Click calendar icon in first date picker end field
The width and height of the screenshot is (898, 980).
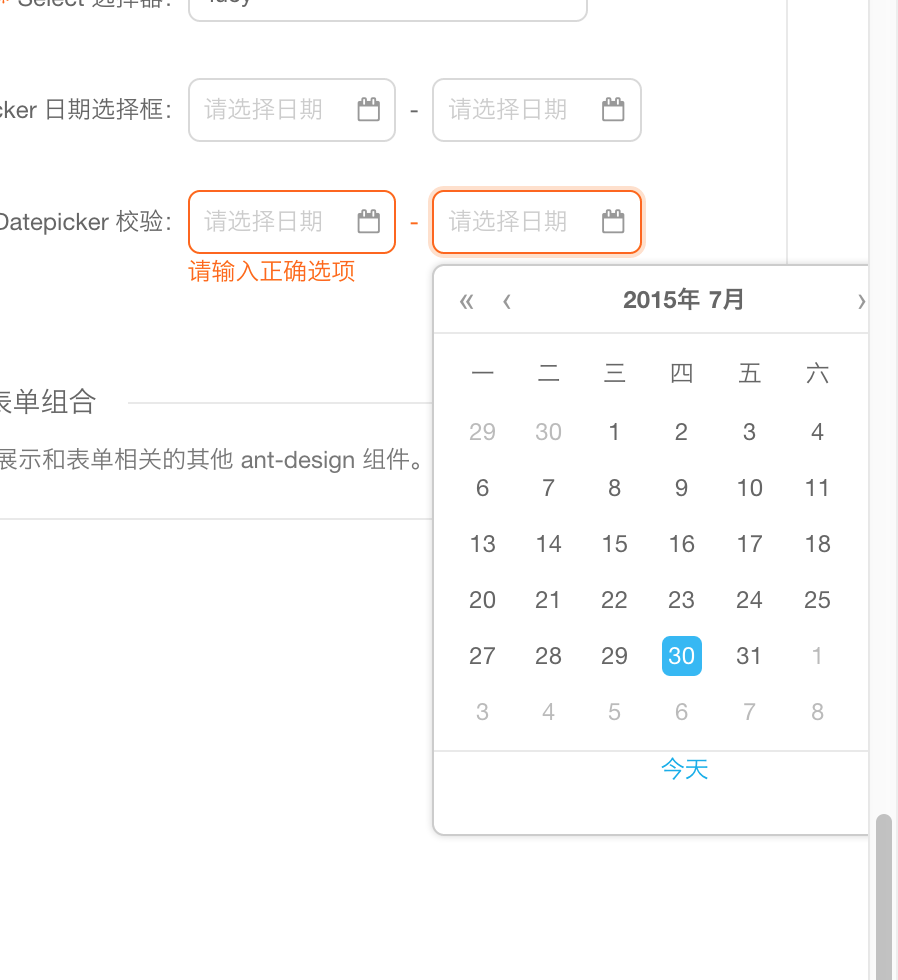click(613, 110)
